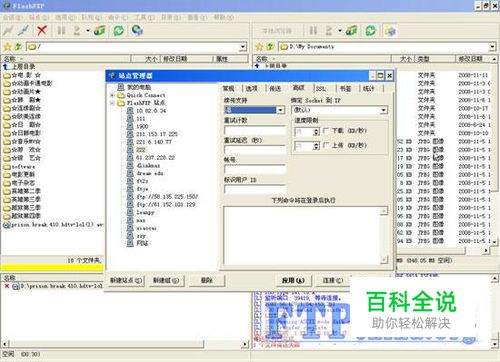Screen dimensions: 500x362
Task: Click the green transfer arrow icon in left toolbar
Action: click(99, 31)
